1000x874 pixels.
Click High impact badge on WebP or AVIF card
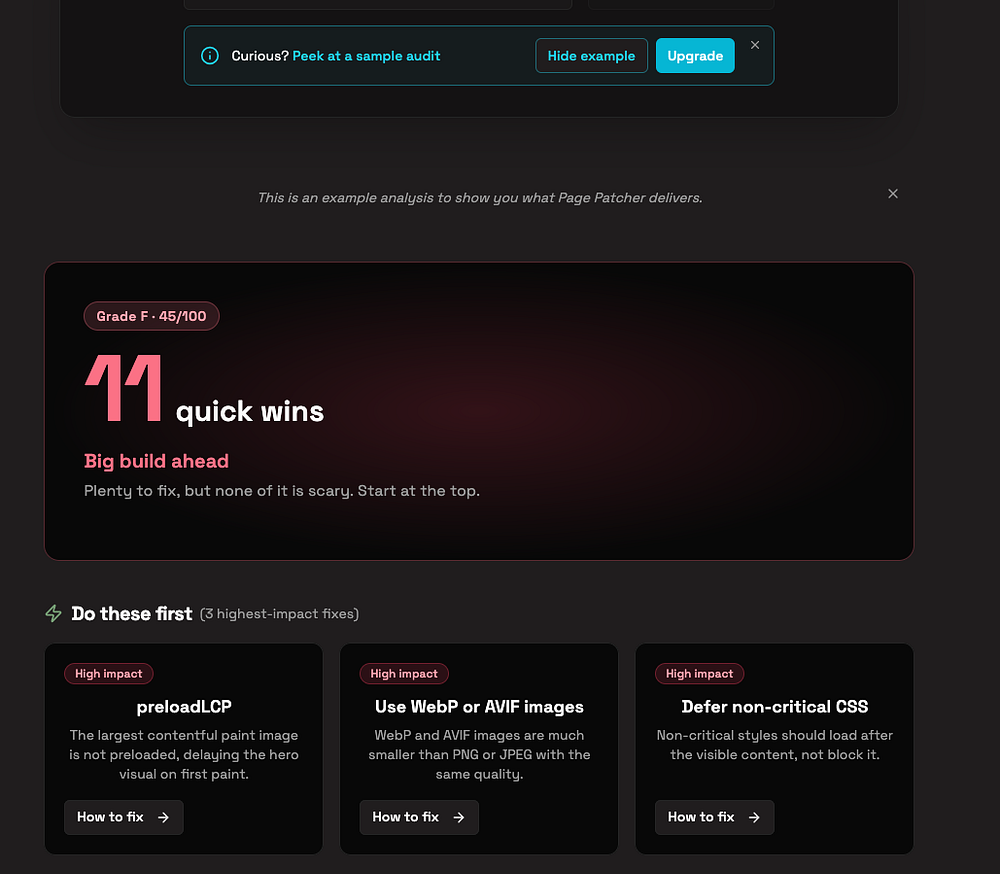404,674
